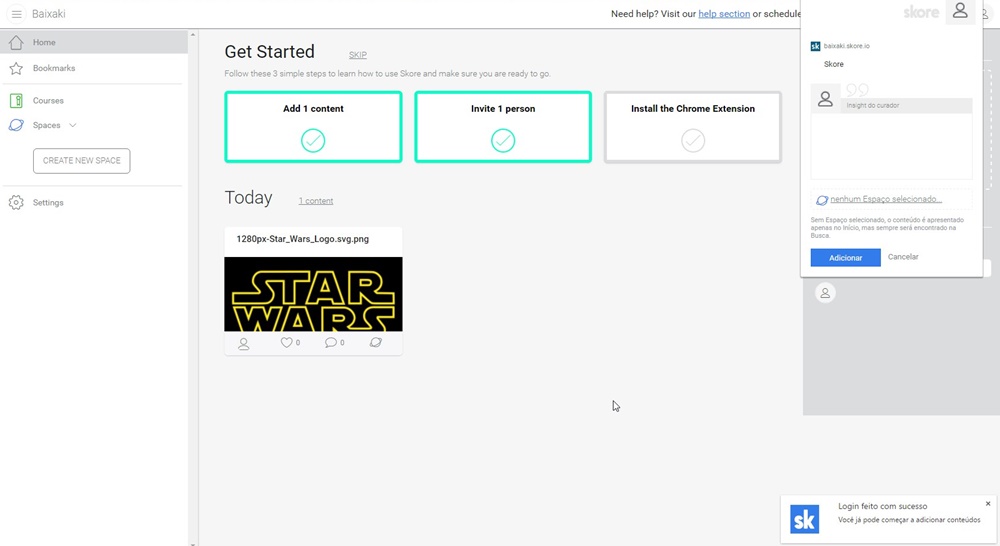Click the comment bubble icon on the card
This screenshot has height=546, width=1000.
[x=331, y=342]
